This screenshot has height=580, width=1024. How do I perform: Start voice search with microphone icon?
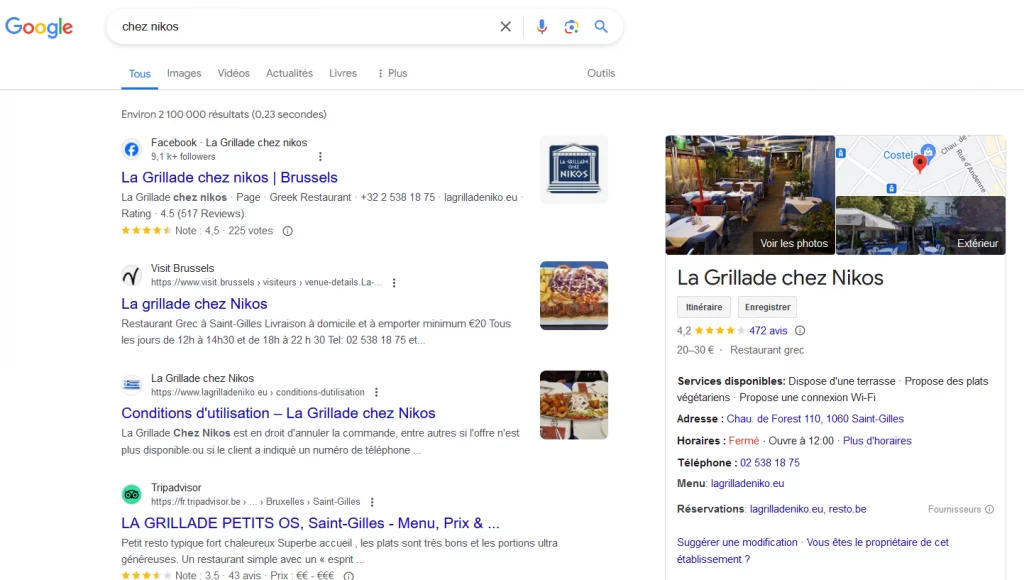coord(541,27)
